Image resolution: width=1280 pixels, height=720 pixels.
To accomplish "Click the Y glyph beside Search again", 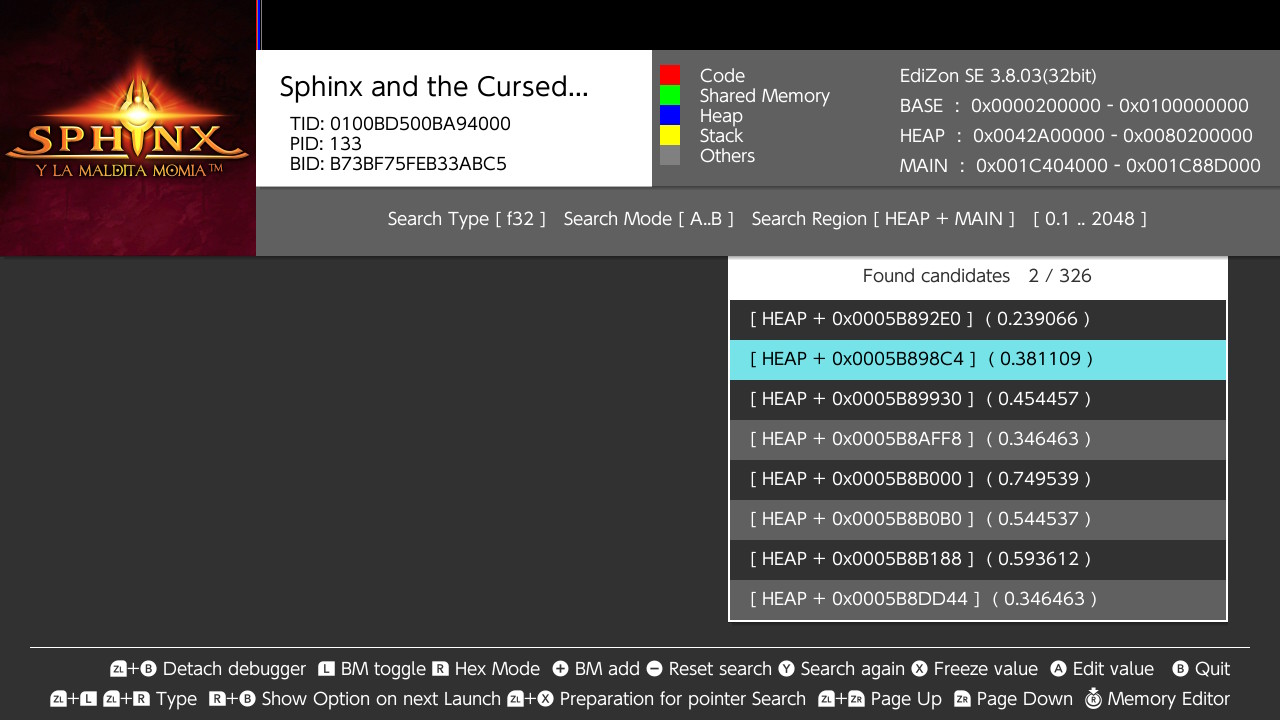I will [786, 669].
